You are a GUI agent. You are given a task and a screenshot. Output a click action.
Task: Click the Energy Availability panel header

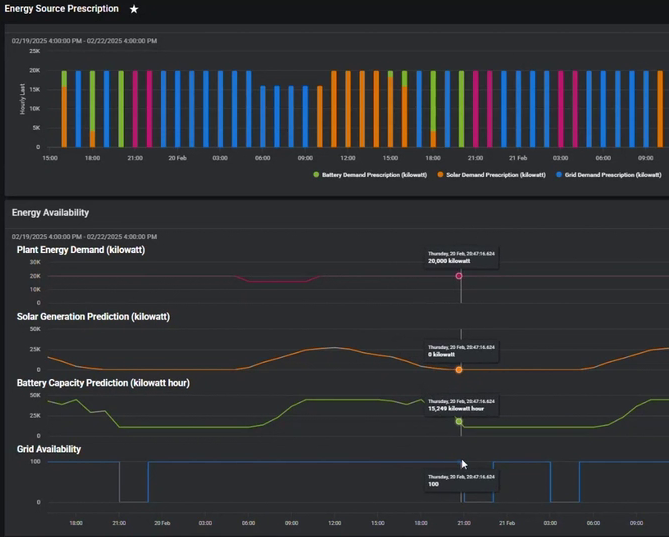pos(50,212)
